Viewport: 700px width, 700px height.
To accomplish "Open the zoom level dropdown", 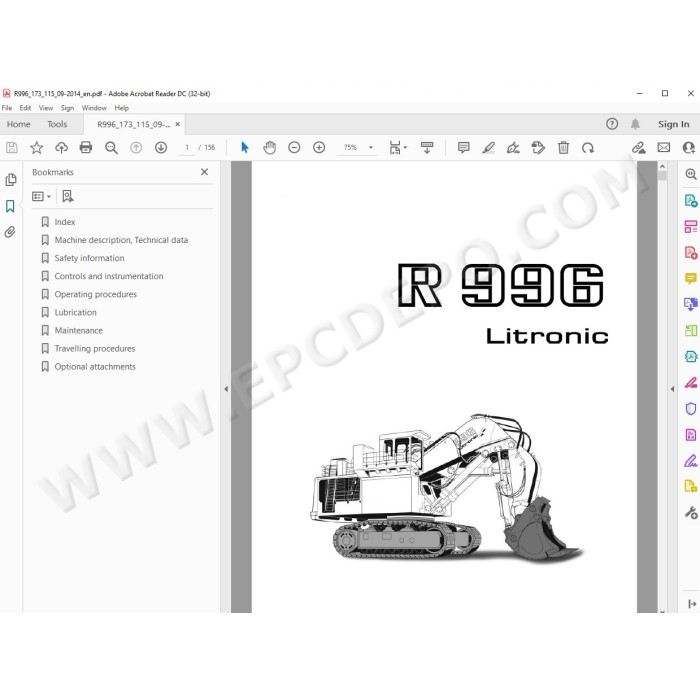I will (x=371, y=147).
